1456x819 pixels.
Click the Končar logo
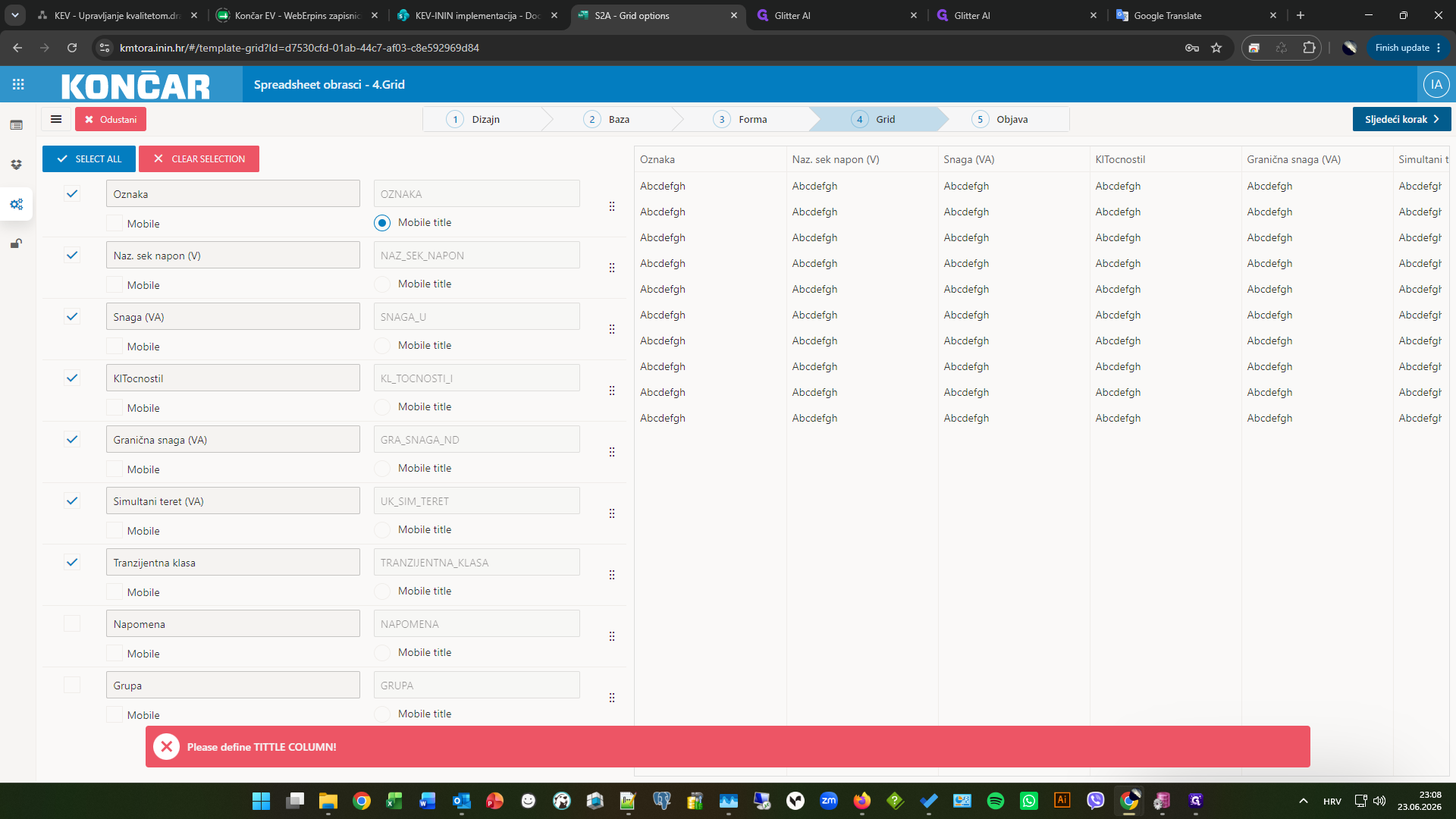(x=136, y=86)
